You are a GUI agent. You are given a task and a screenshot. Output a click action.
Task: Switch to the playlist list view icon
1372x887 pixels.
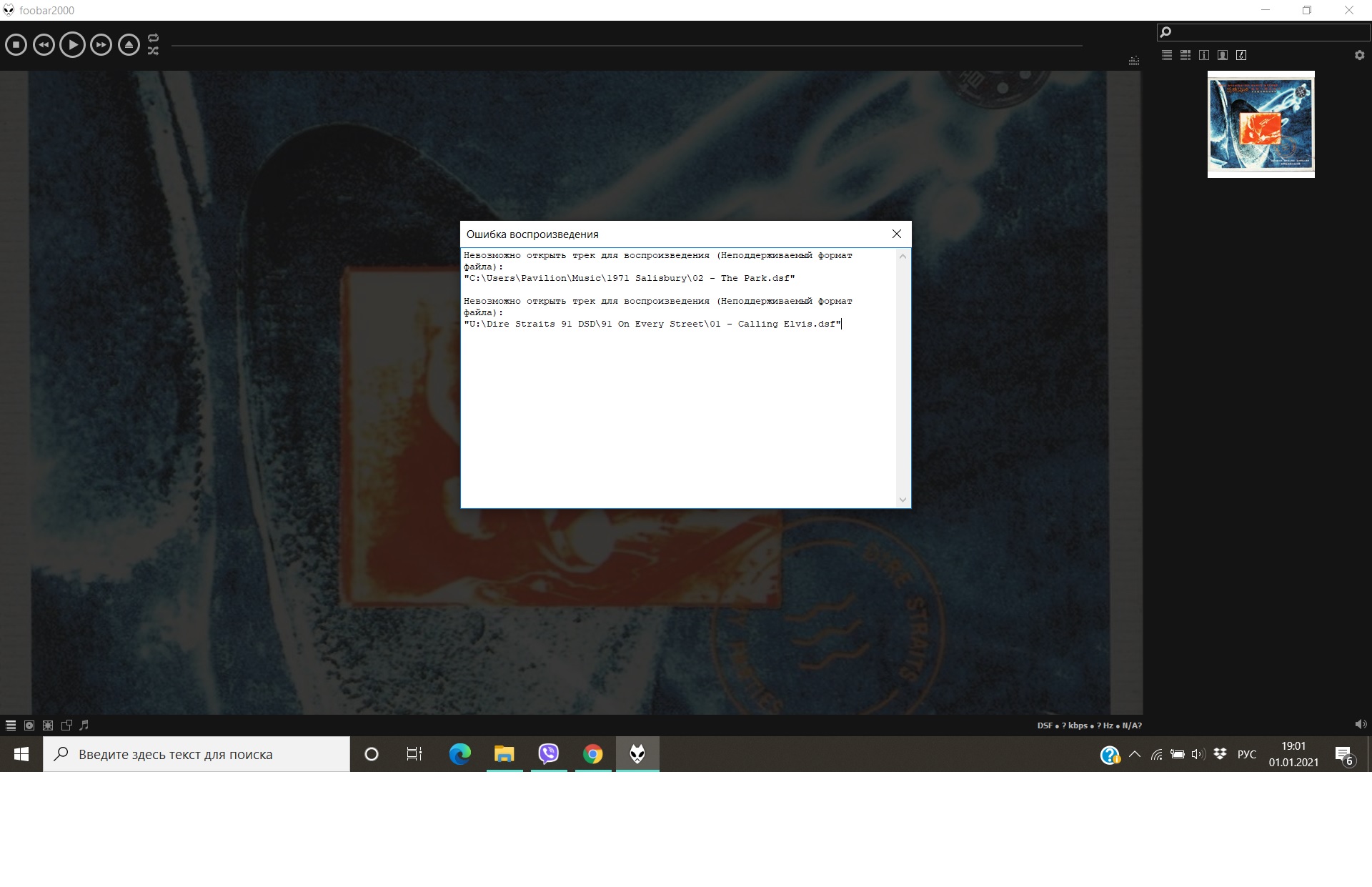(1167, 55)
